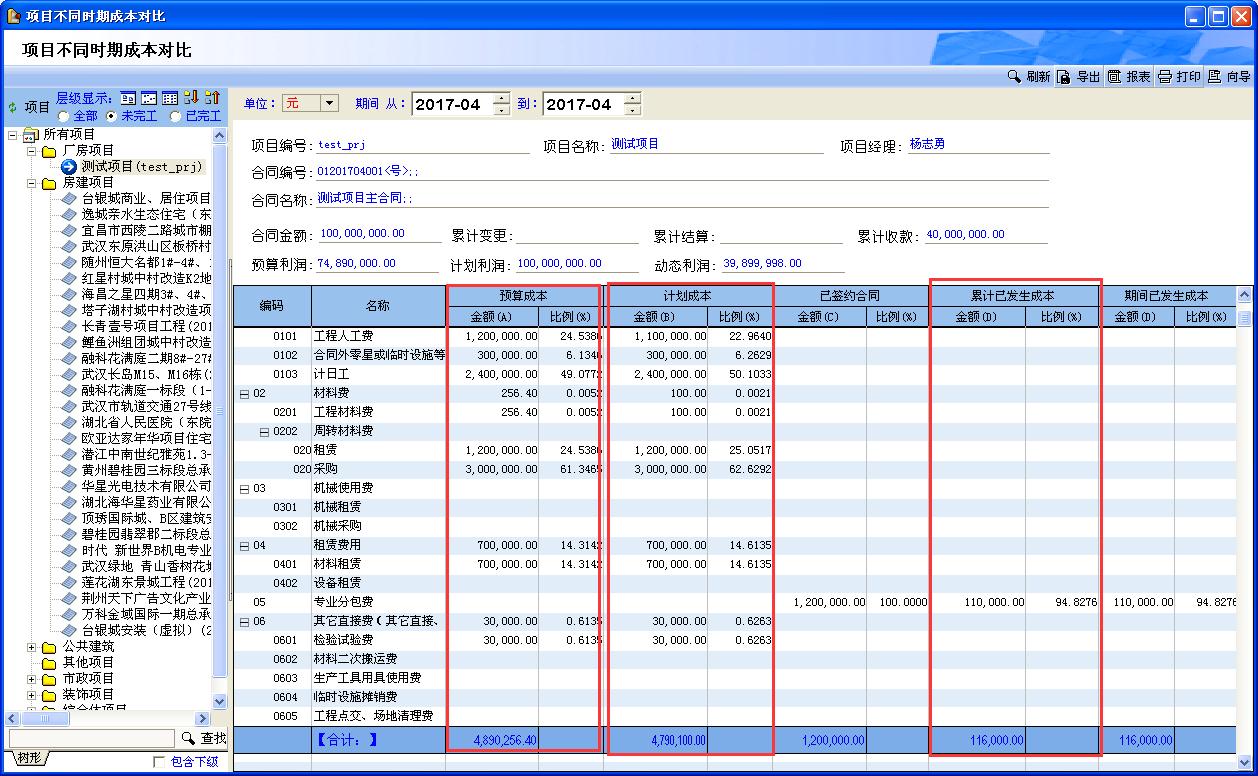The height and width of the screenshot is (776, 1258).
Task: Click the 打印 print toolbar button
Action: (x=1179, y=77)
